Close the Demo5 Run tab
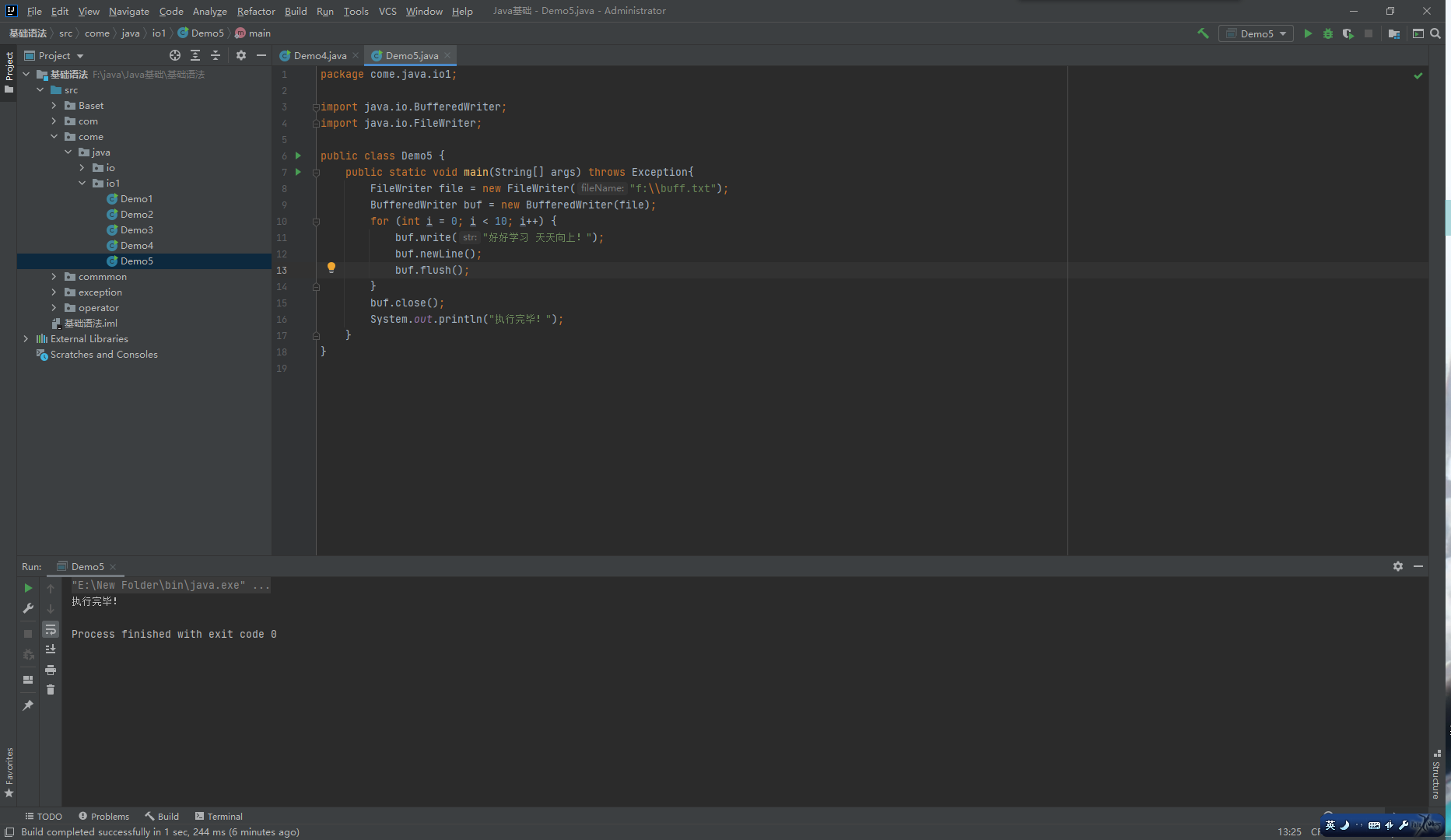This screenshot has height=840, width=1451. (x=113, y=566)
